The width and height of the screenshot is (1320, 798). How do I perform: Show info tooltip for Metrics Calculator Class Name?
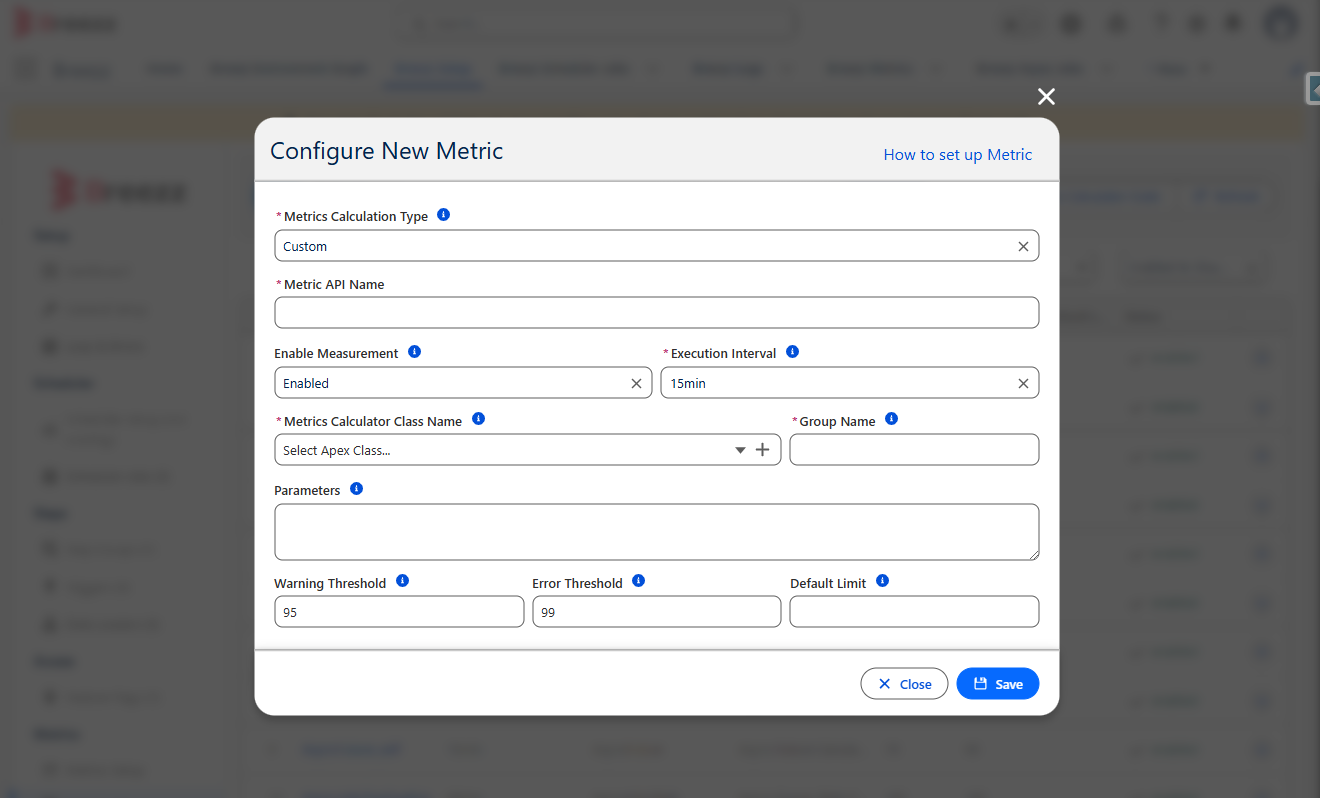coord(478,419)
